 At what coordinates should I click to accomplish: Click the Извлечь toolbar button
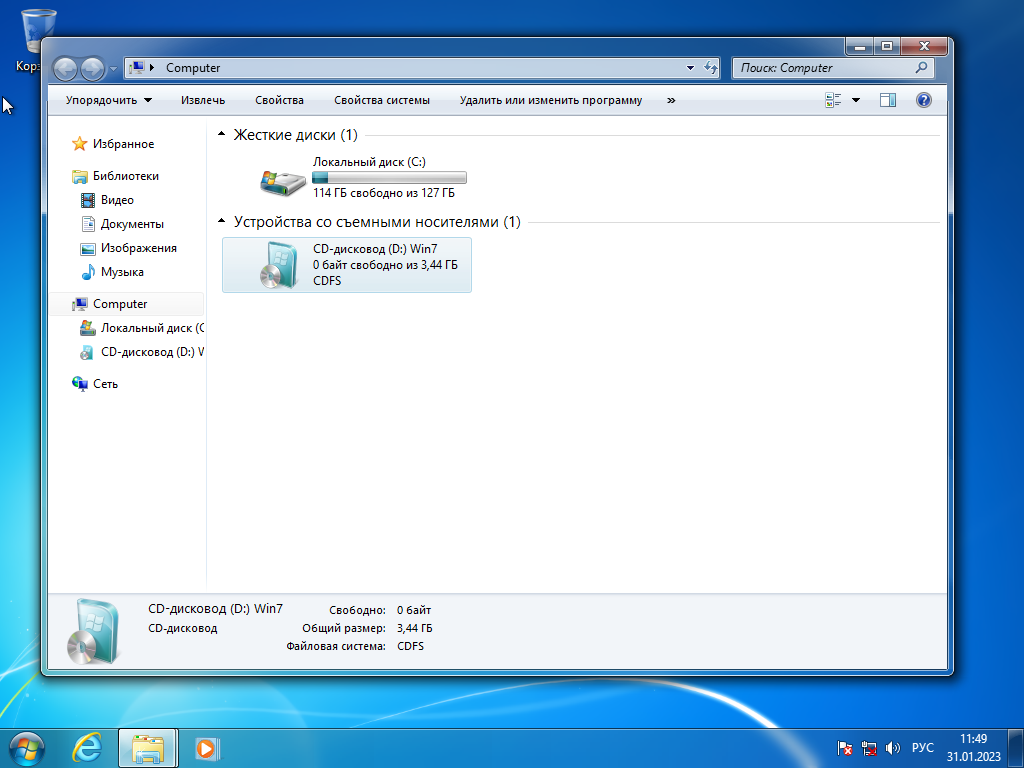(x=203, y=100)
